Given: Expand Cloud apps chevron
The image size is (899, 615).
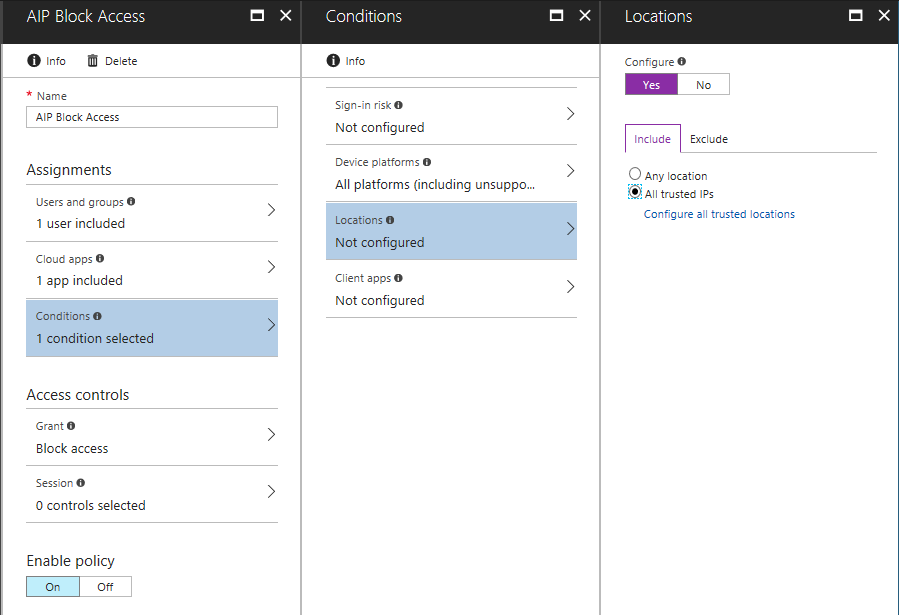Looking at the screenshot, I should pos(272,267).
